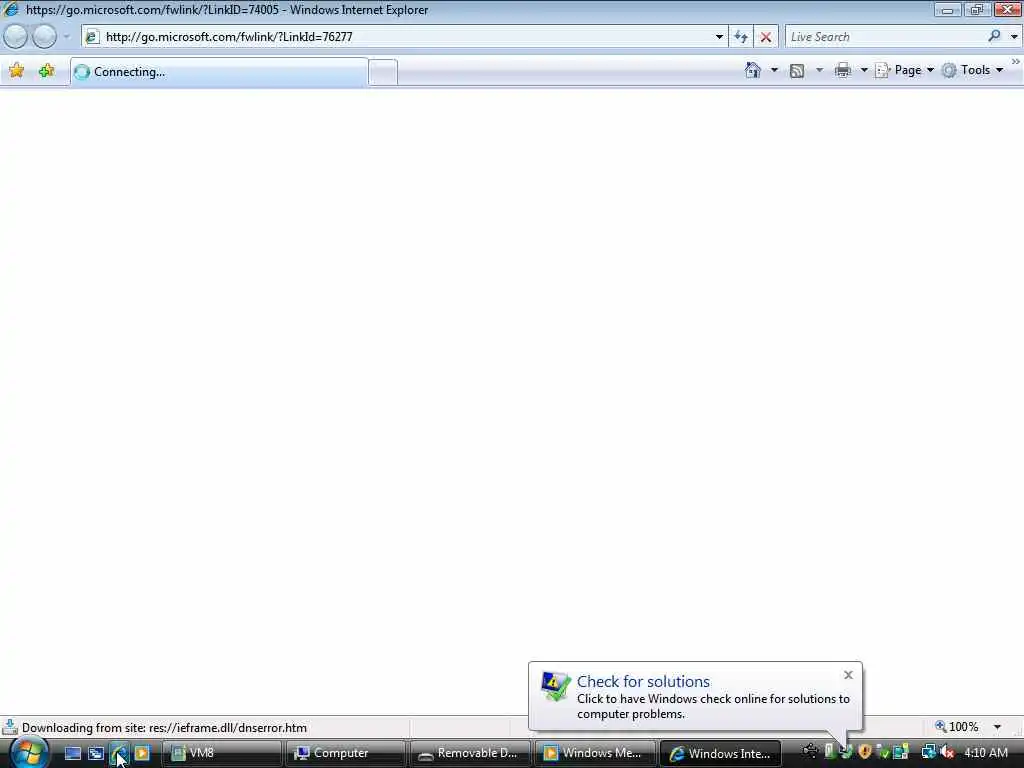Click the IE logo in title bar

coord(11,9)
